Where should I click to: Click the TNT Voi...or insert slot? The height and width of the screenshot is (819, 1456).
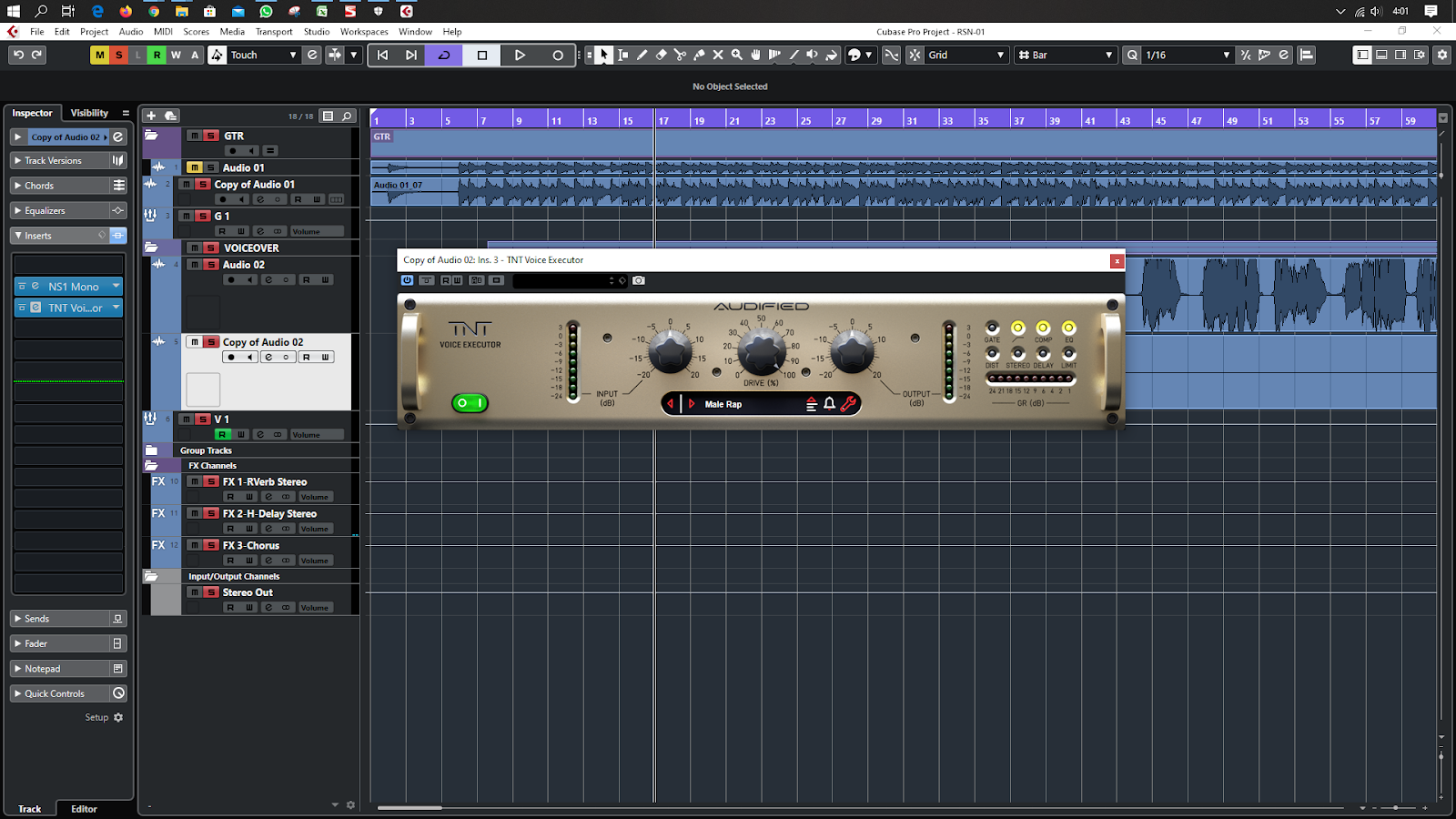68,308
